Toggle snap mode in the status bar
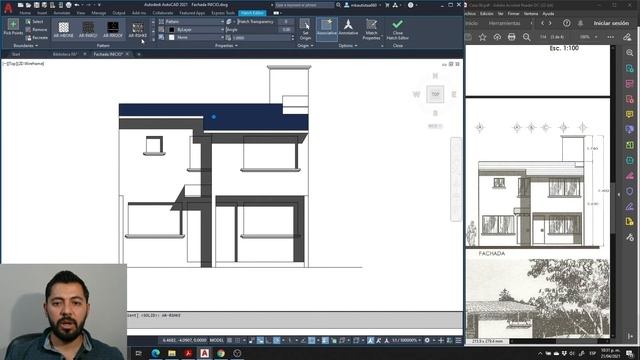Image resolution: width=640 pixels, height=360 pixels. click(238, 340)
